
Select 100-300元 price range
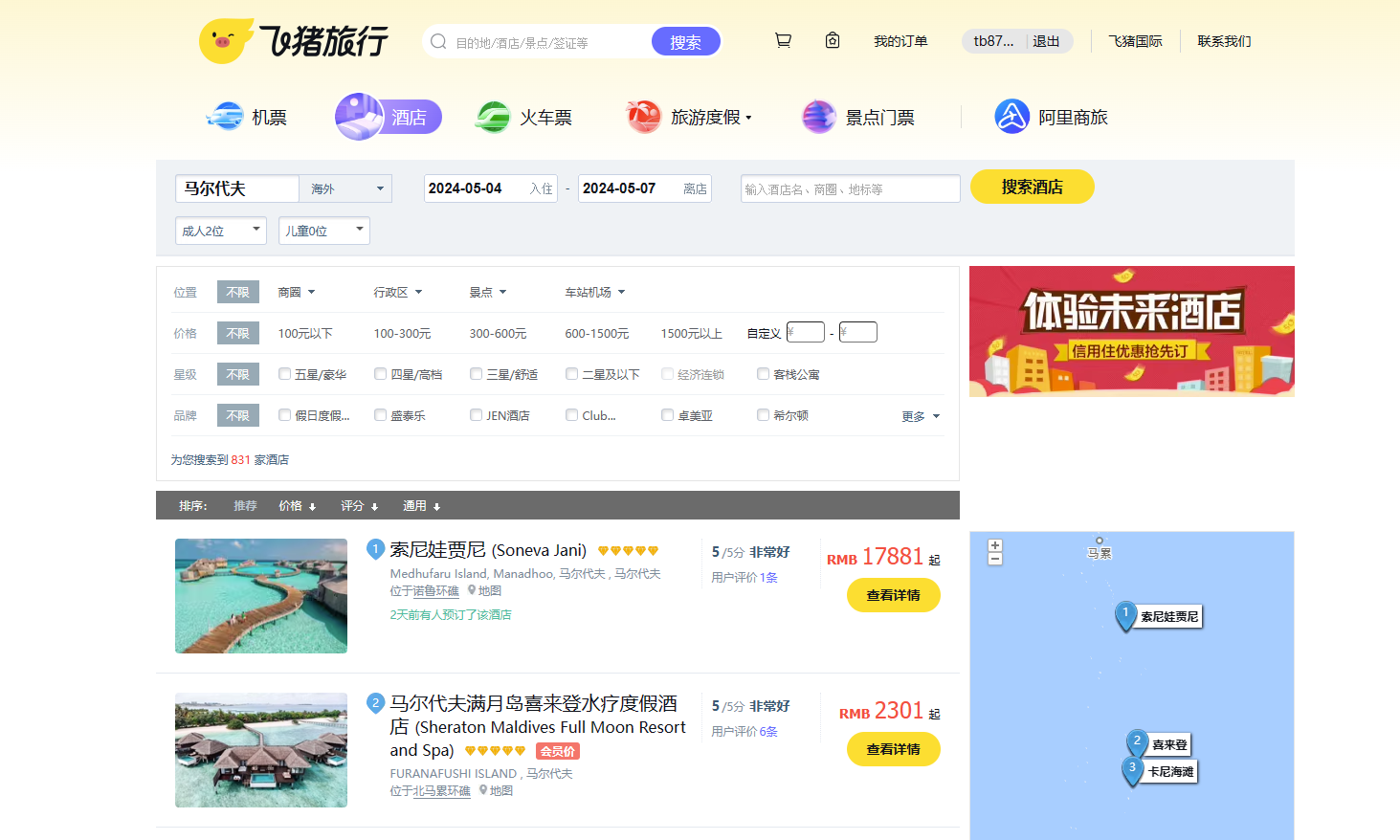click(402, 334)
